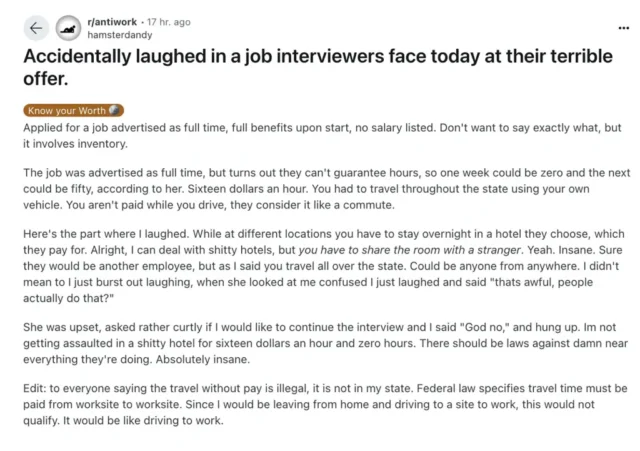Click the first paragraph about applying

pos(320,135)
